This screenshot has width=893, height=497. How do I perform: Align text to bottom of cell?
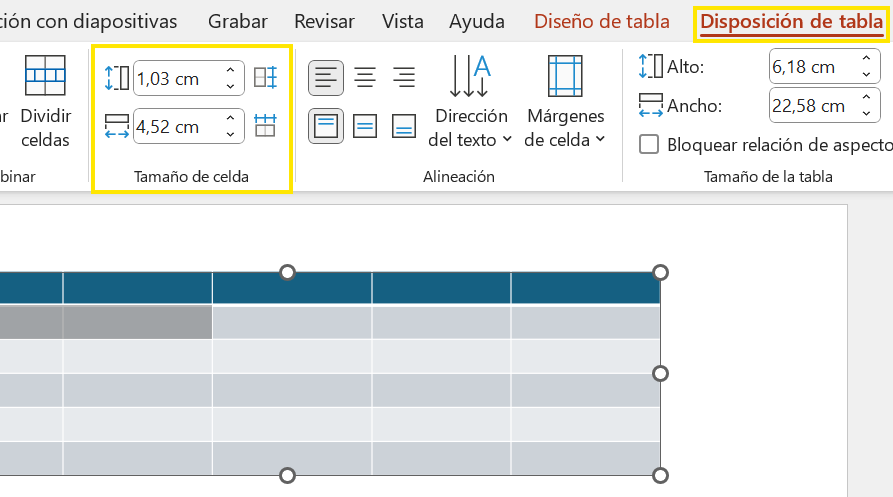point(404,126)
